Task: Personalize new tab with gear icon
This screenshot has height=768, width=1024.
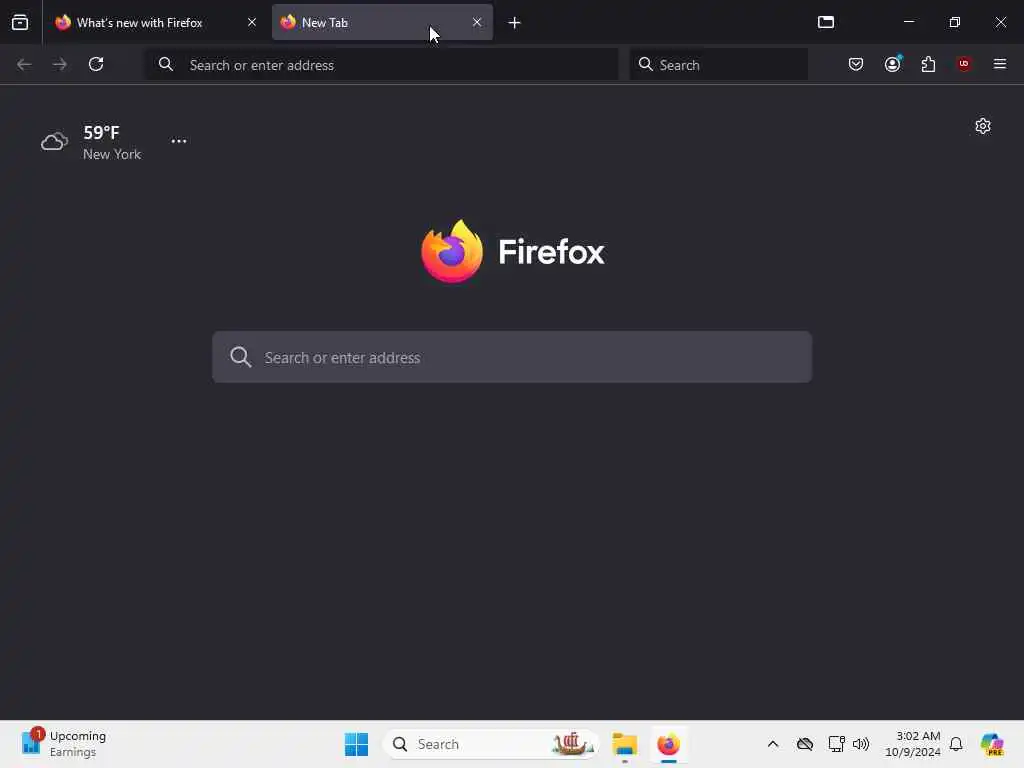Action: point(983,126)
